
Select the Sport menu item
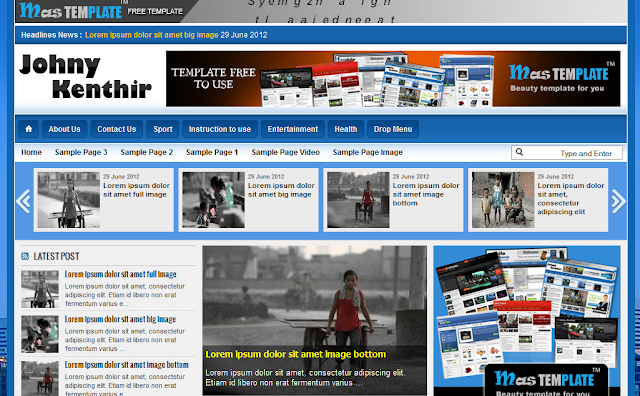coord(163,129)
